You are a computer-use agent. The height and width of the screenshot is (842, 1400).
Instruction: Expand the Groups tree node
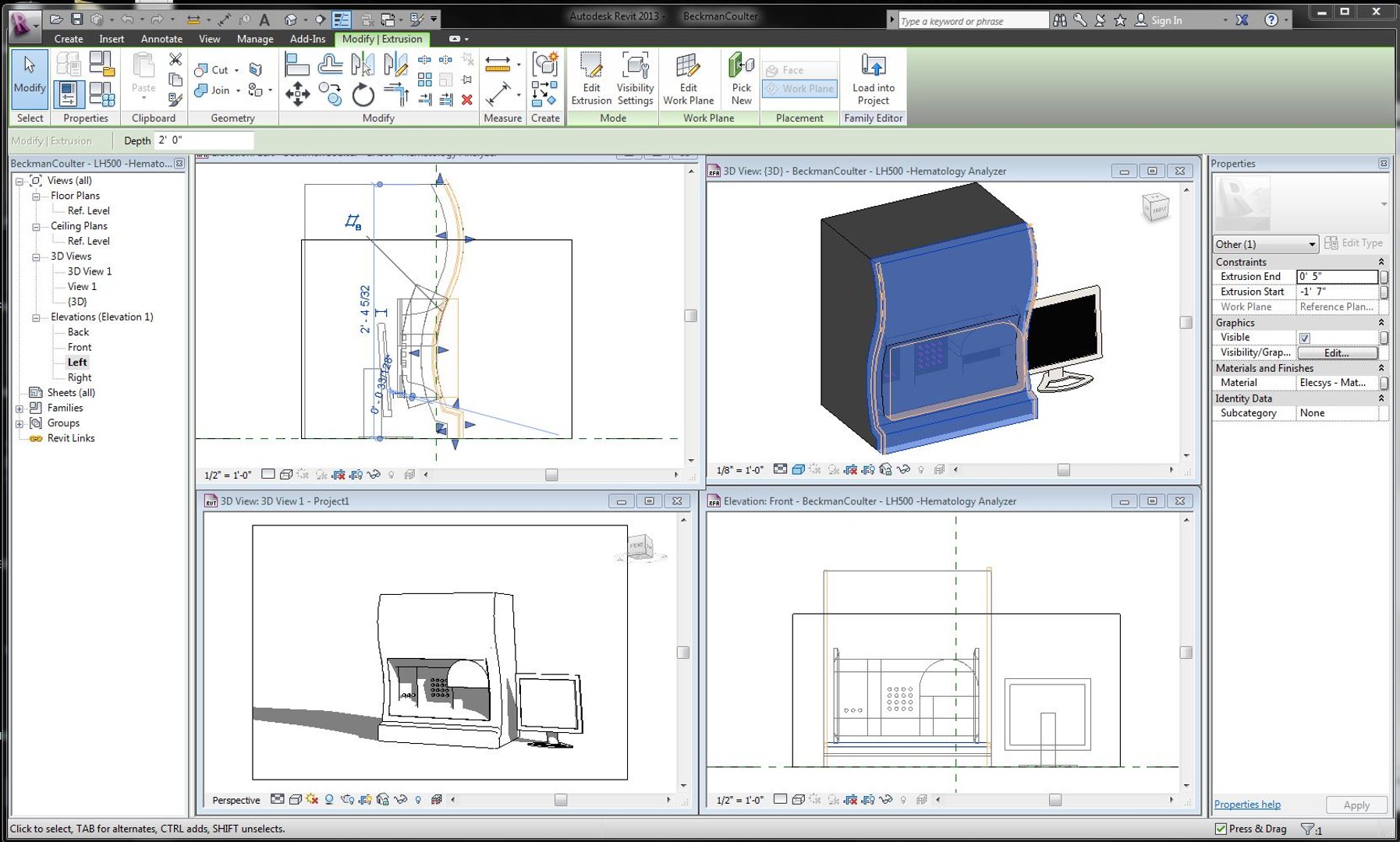tap(19, 424)
